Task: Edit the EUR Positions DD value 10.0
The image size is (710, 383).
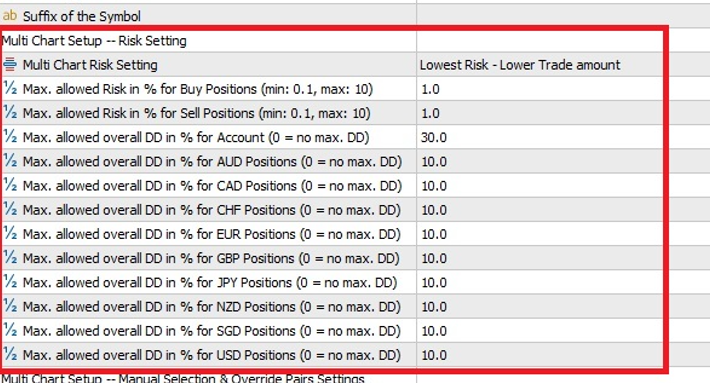Action: (x=434, y=234)
